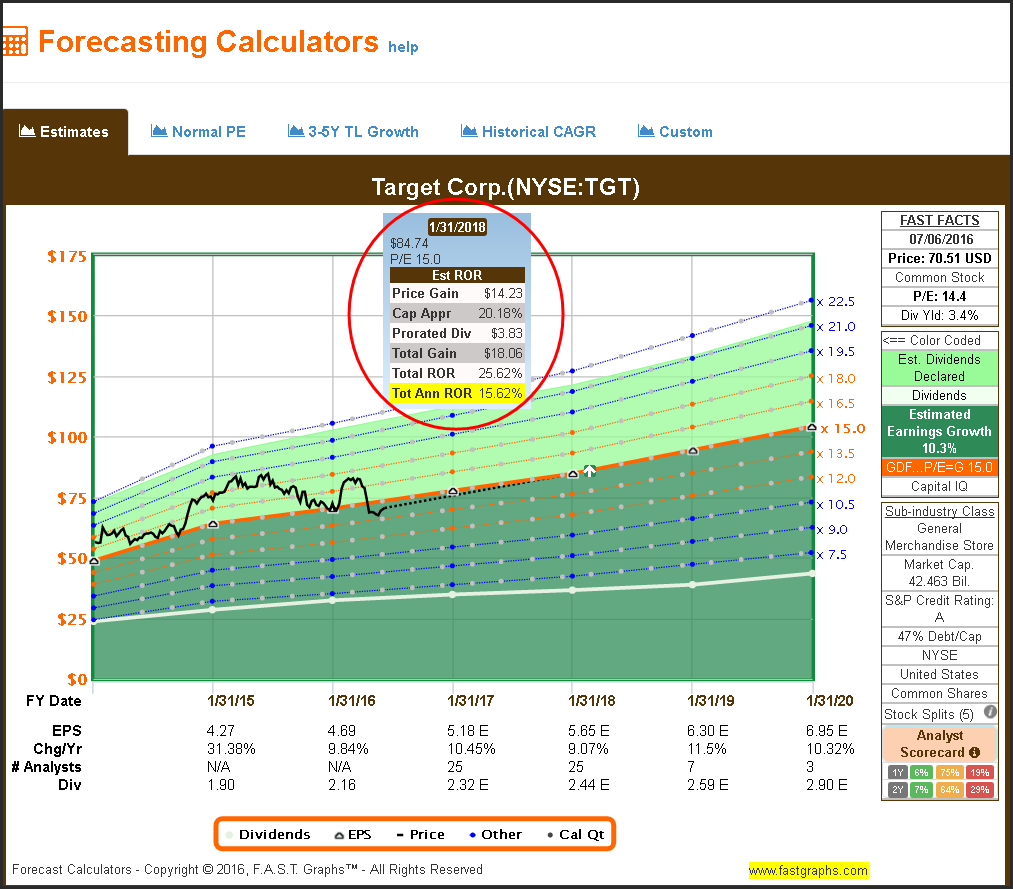
Task: Click the orange GDF P/E=G 15.0 swatch
Action: [939, 468]
